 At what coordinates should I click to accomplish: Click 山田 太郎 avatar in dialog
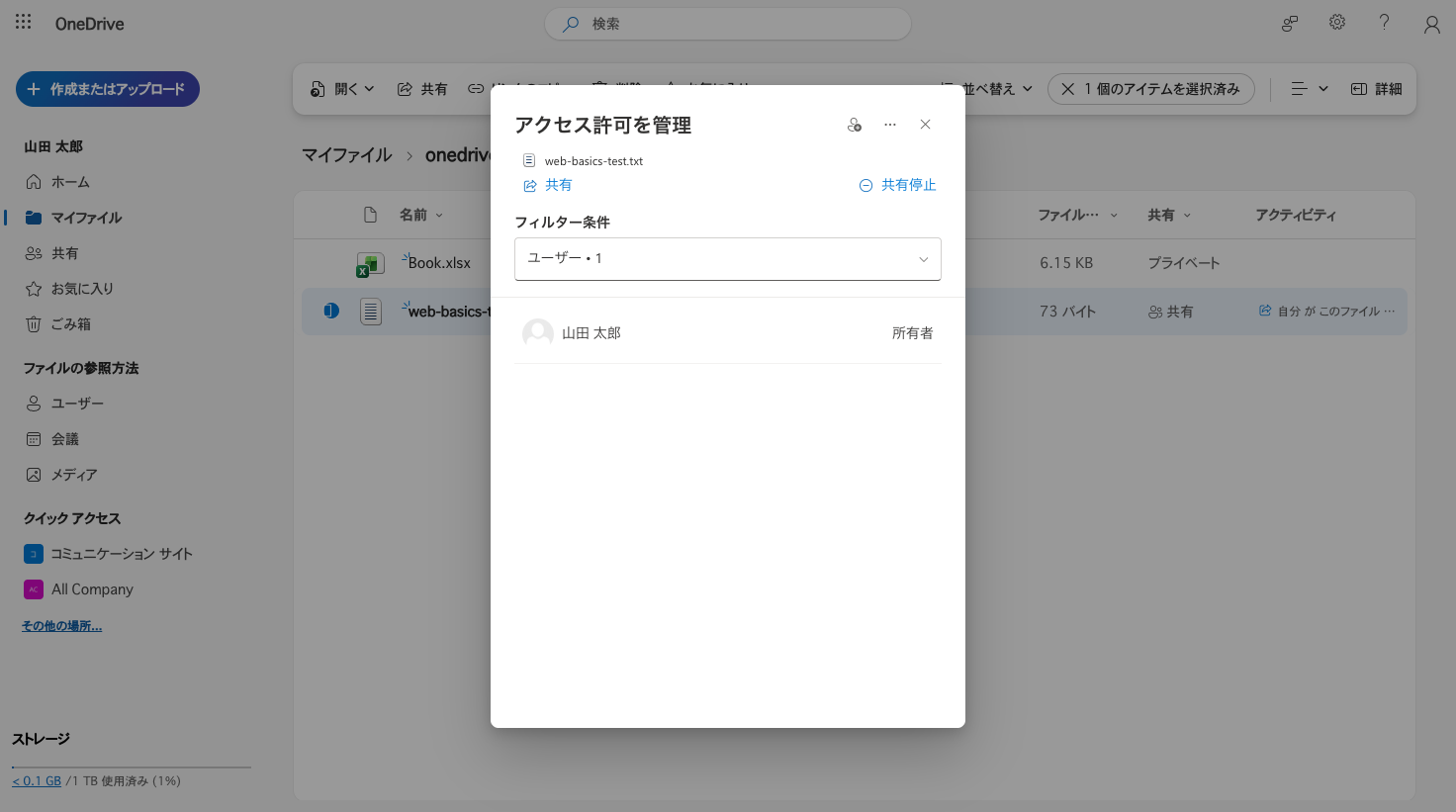538,333
